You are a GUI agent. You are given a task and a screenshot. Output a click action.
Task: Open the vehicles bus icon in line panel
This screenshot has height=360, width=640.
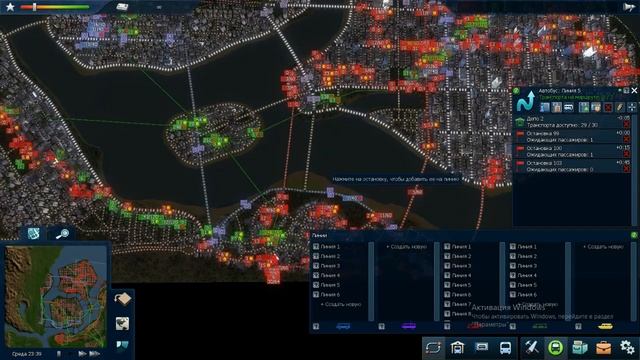(x=569, y=107)
